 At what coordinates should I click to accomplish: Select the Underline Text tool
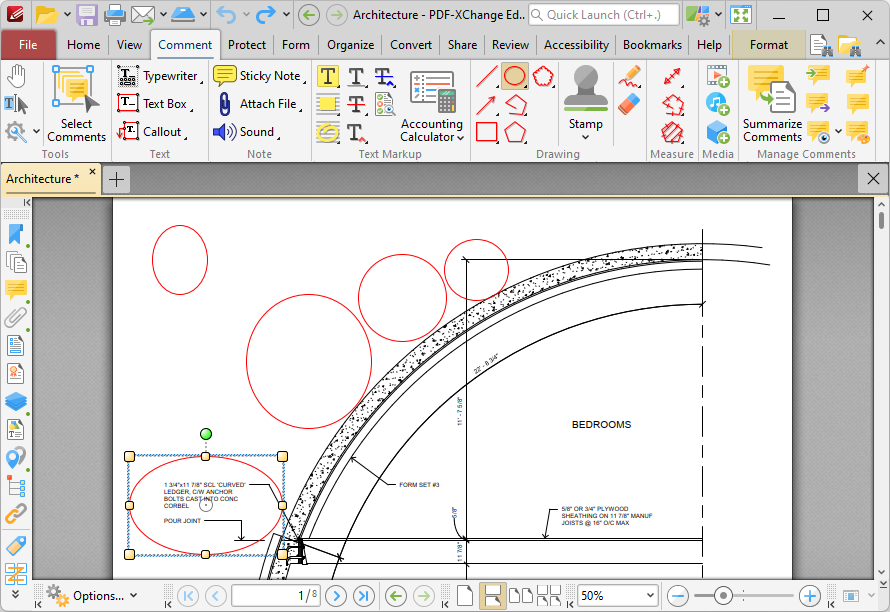pyautogui.click(x=356, y=76)
